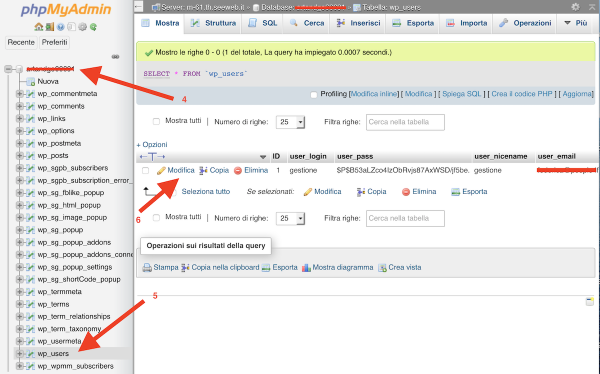Open column options dropdown arrow in header
The image size is (600, 374).
(262, 157)
